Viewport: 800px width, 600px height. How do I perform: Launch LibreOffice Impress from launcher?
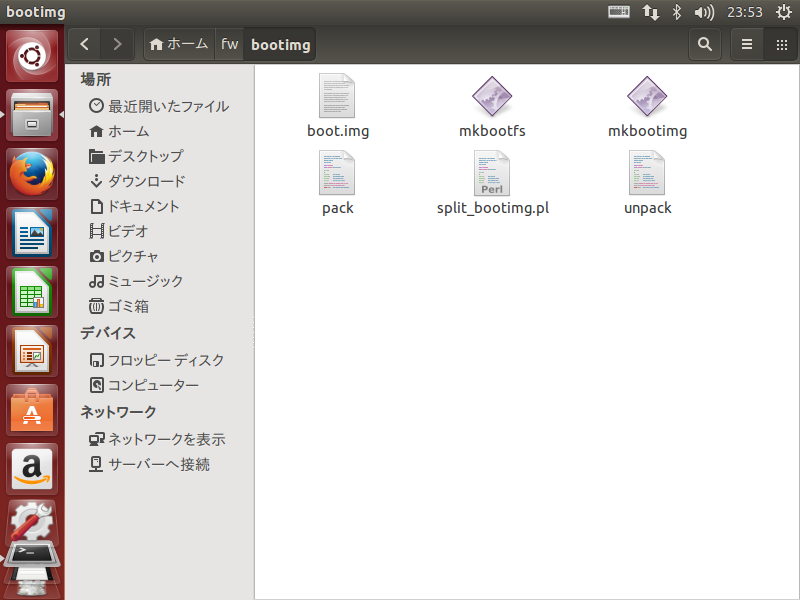tap(32, 352)
